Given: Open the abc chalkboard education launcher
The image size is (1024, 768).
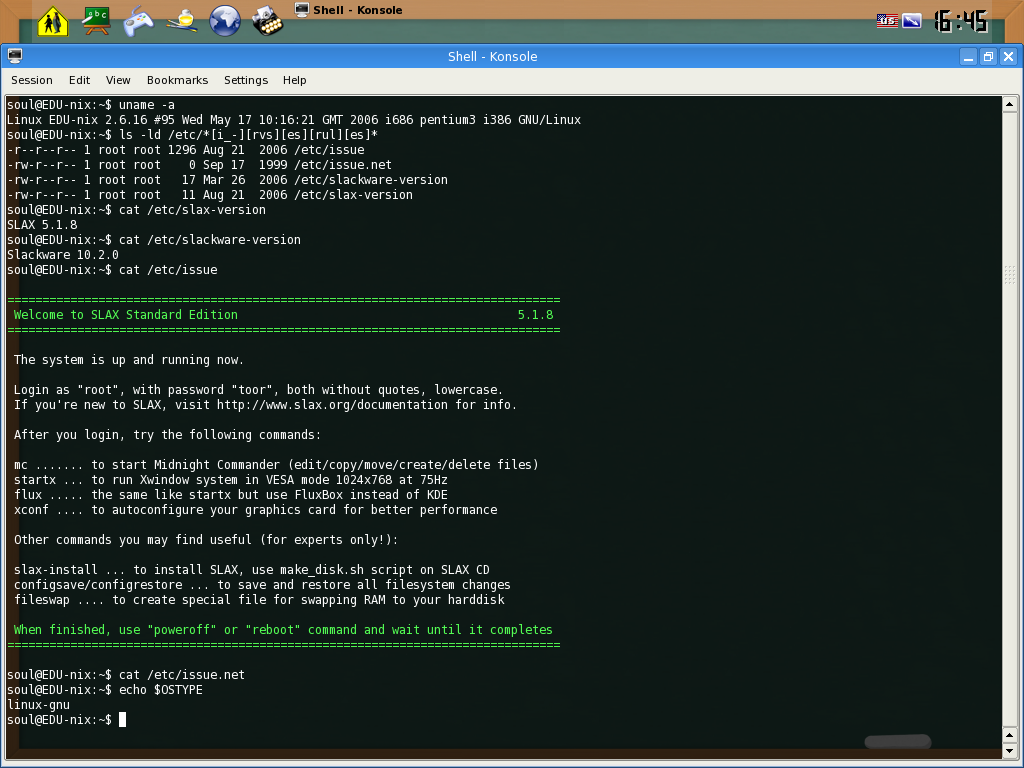Looking at the screenshot, I should point(96,21).
